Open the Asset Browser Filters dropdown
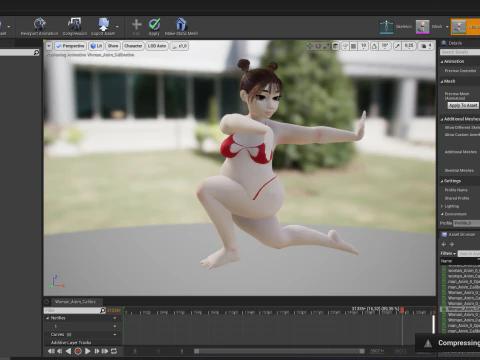 (x=448, y=254)
